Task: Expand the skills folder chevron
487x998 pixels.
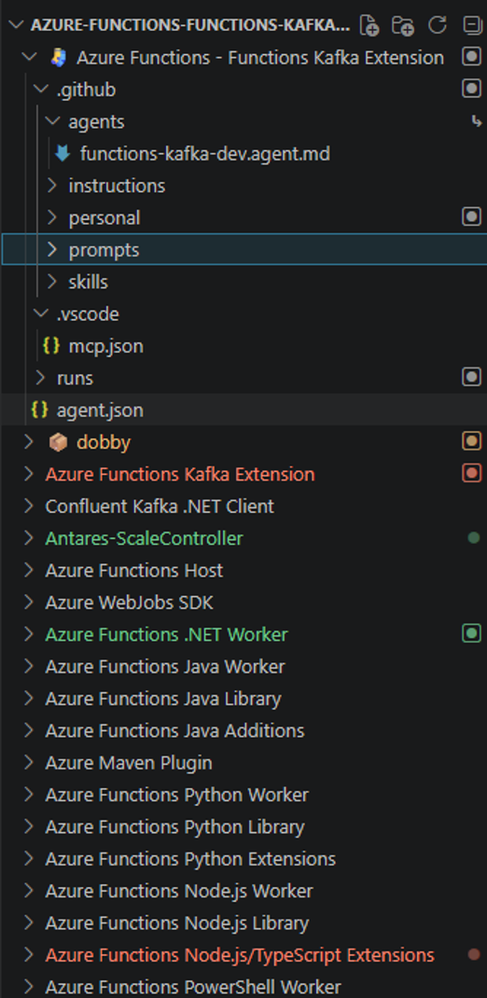Action: pos(53,281)
